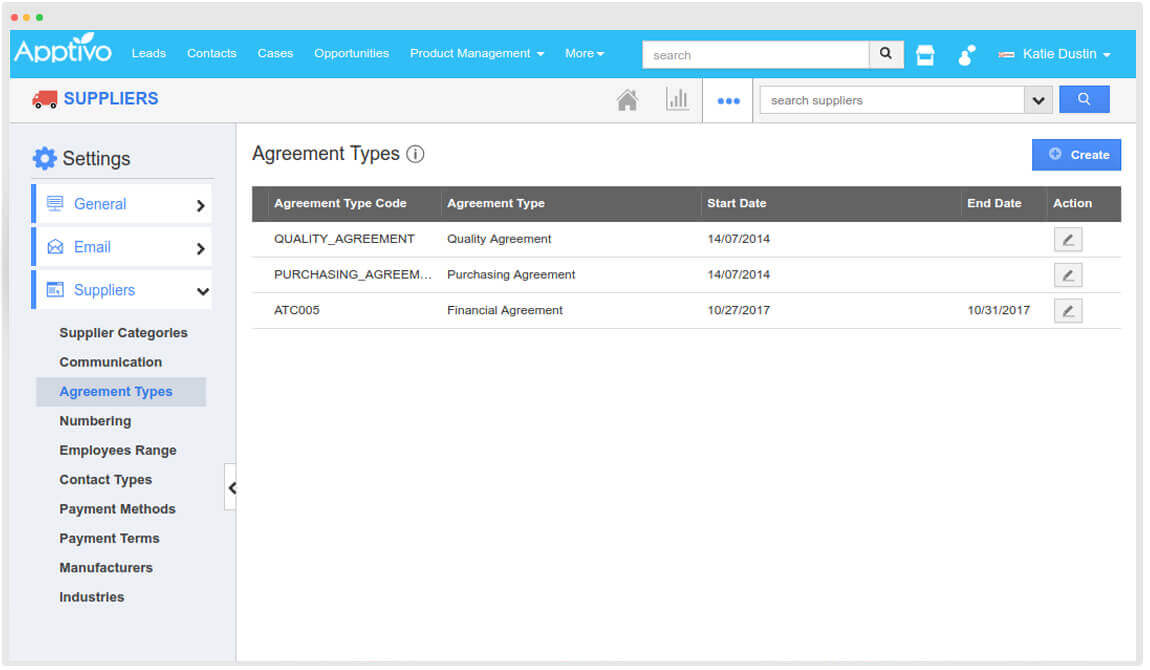Image resolution: width=1150 pixels, height=670 pixels.
Task: Click the home icon in the toolbar
Action: click(627, 99)
